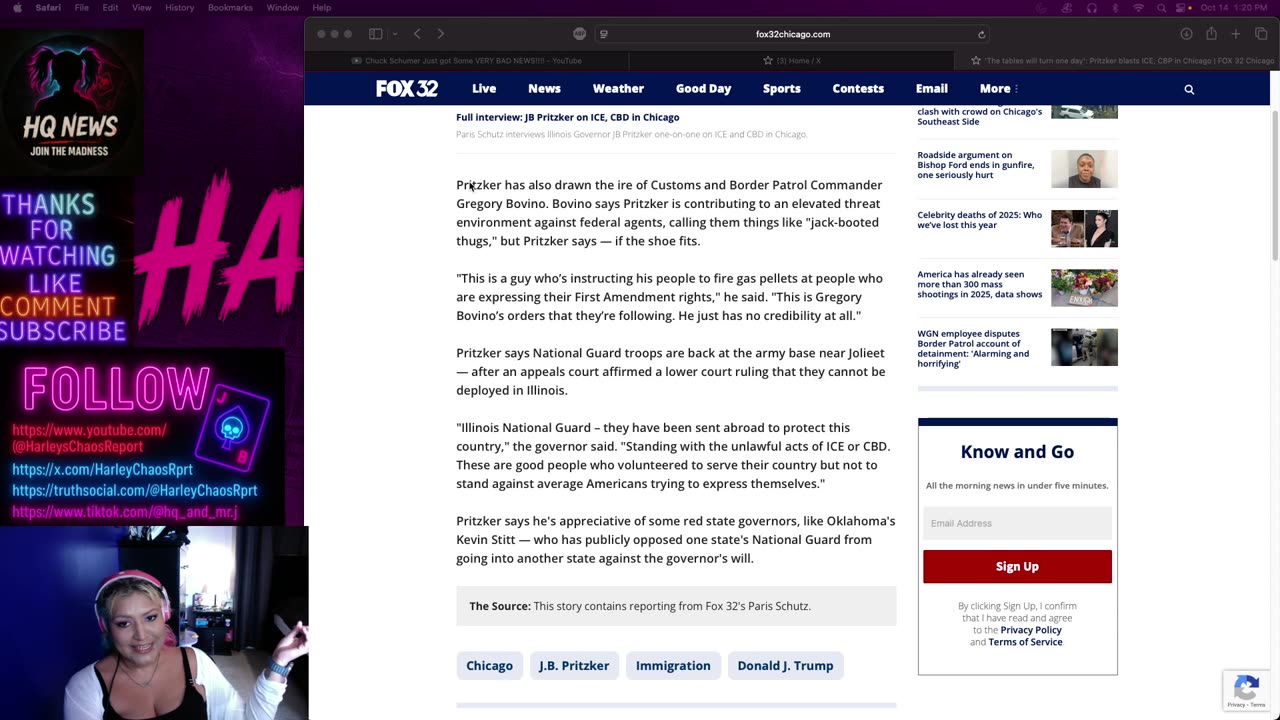Select the Donald J. Trump topic tag
This screenshot has height=720, width=1280.
(785, 665)
